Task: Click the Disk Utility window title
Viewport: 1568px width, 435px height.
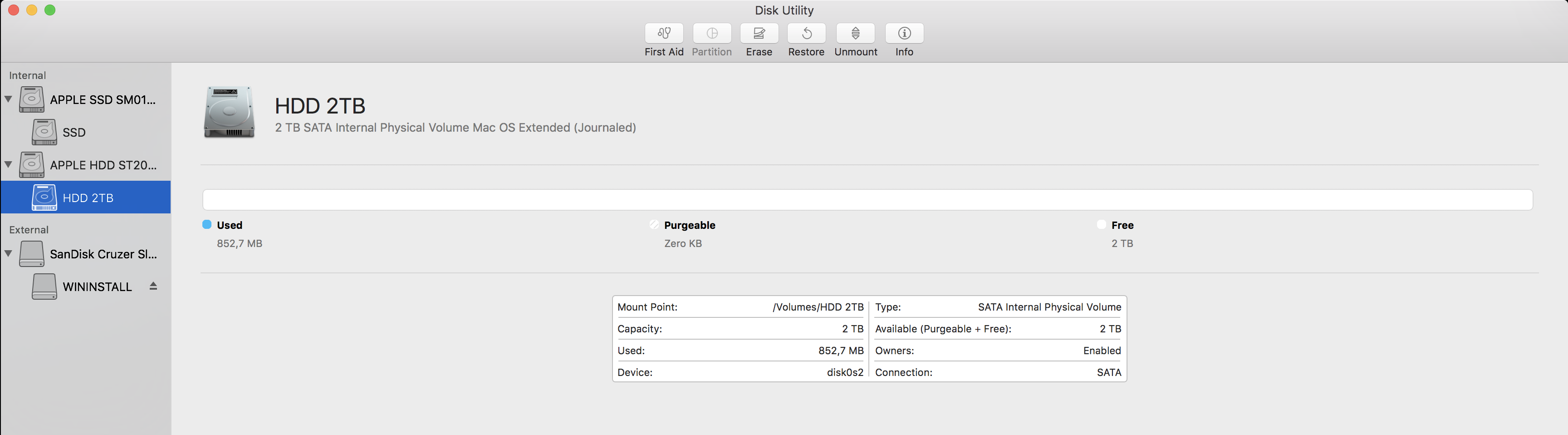Action: [x=784, y=10]
